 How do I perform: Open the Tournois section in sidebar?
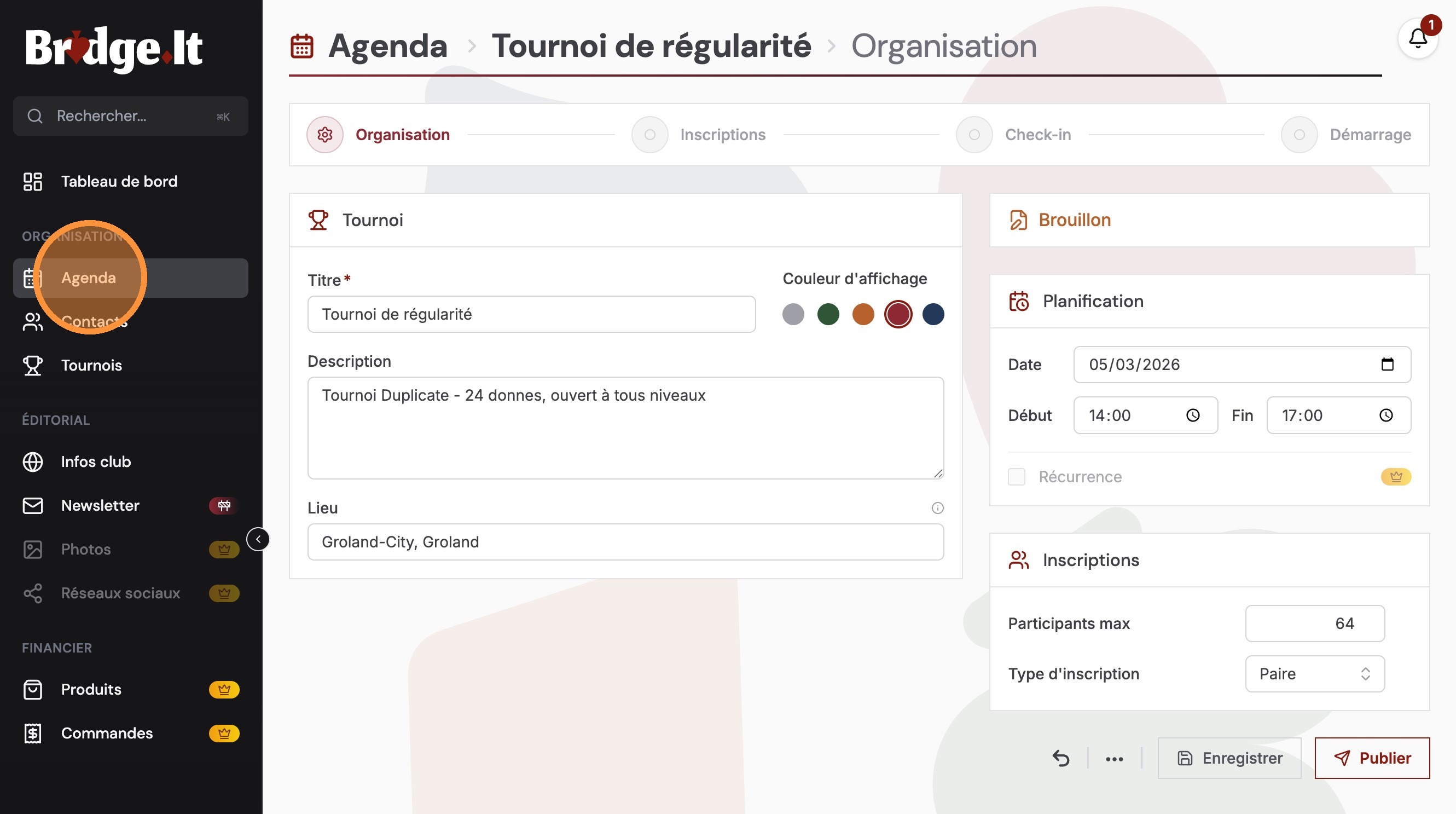click(91, 365)
